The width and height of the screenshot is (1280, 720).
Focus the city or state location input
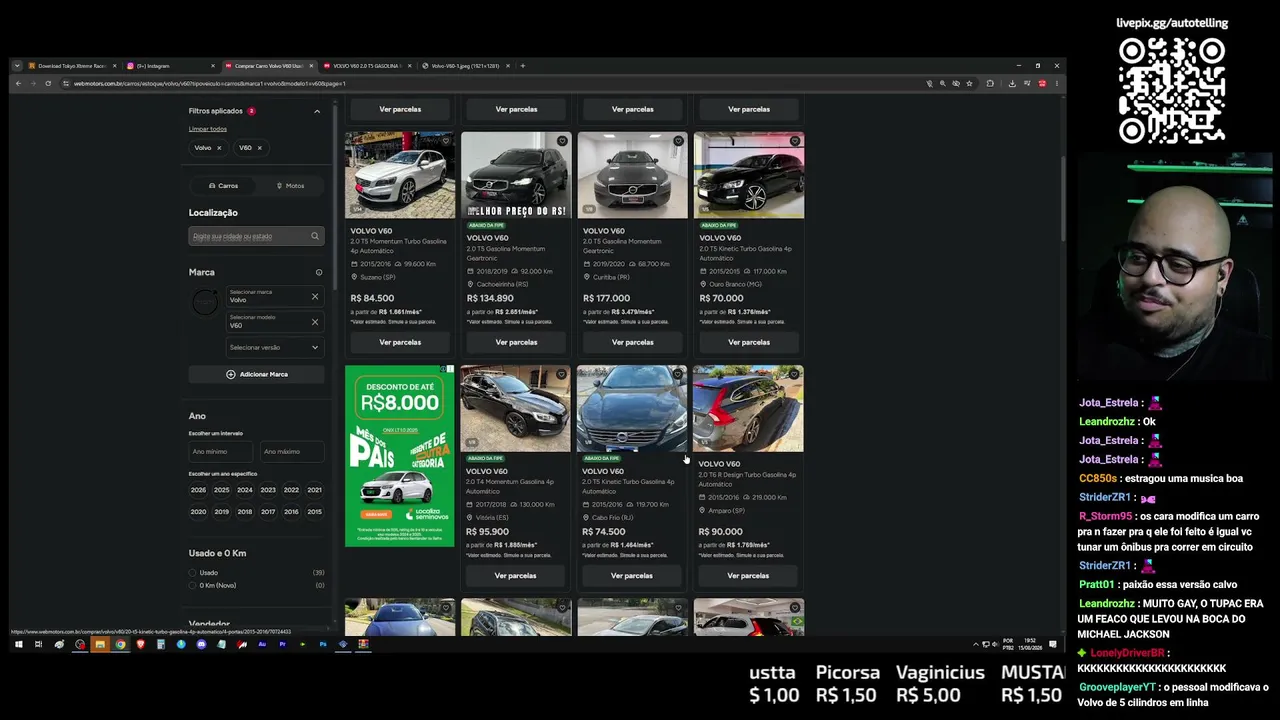tap(256, 236)
